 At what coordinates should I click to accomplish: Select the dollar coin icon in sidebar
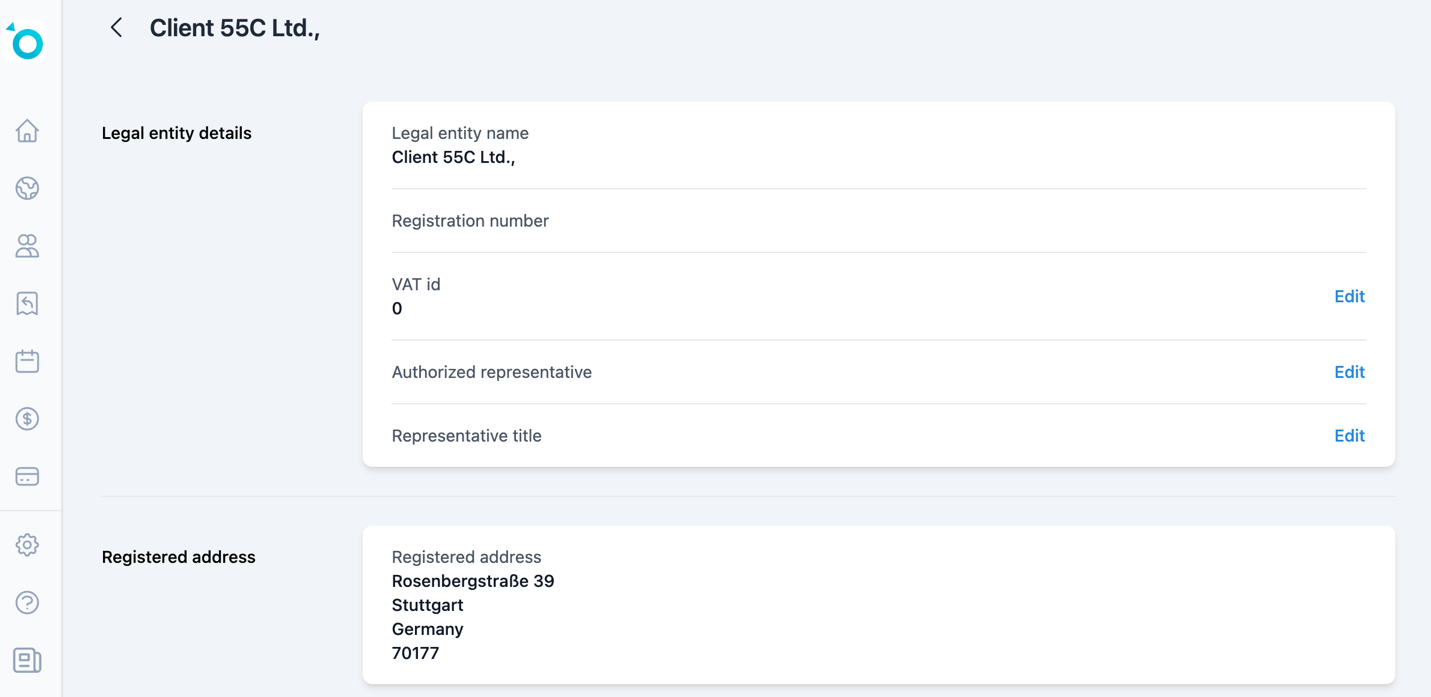coord(27,419)
